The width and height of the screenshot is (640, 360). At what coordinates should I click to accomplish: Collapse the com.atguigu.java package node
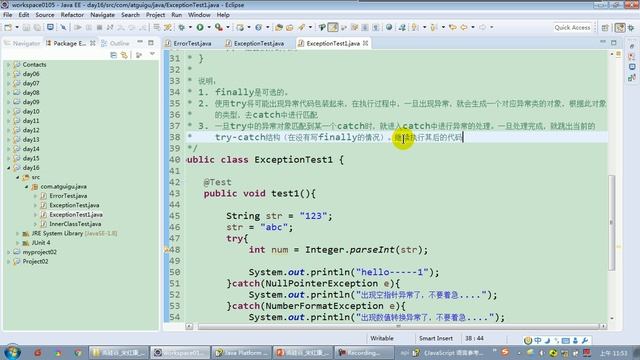click(27, 187)
